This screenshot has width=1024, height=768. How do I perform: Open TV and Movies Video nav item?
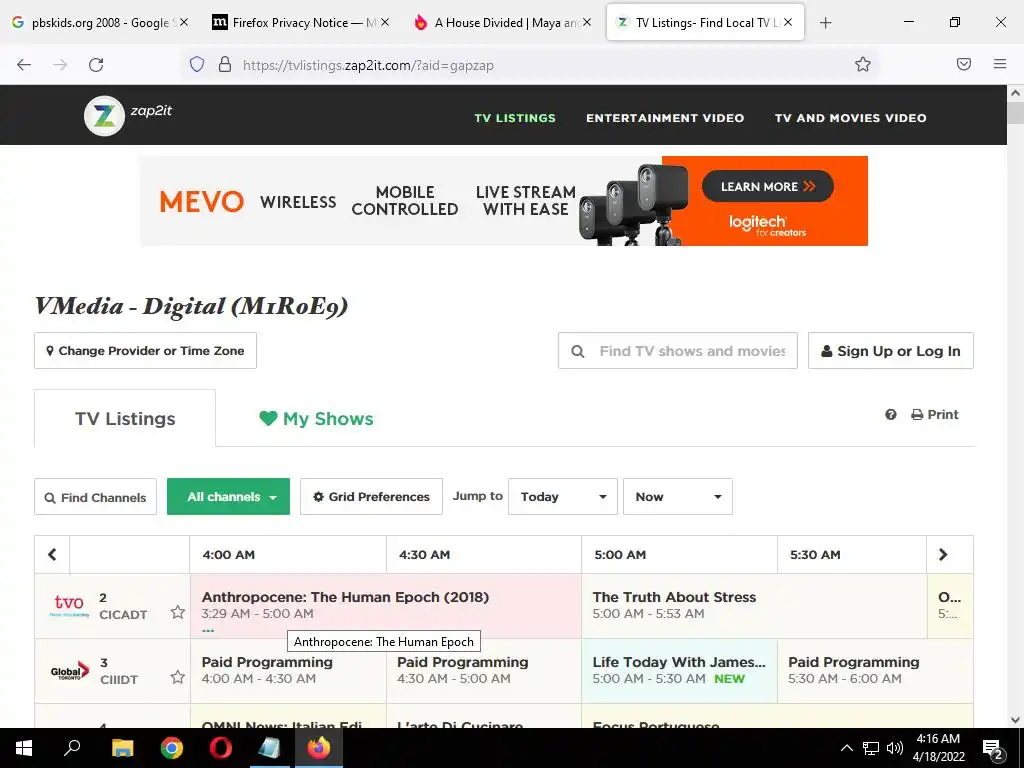[x=850, y=118]
